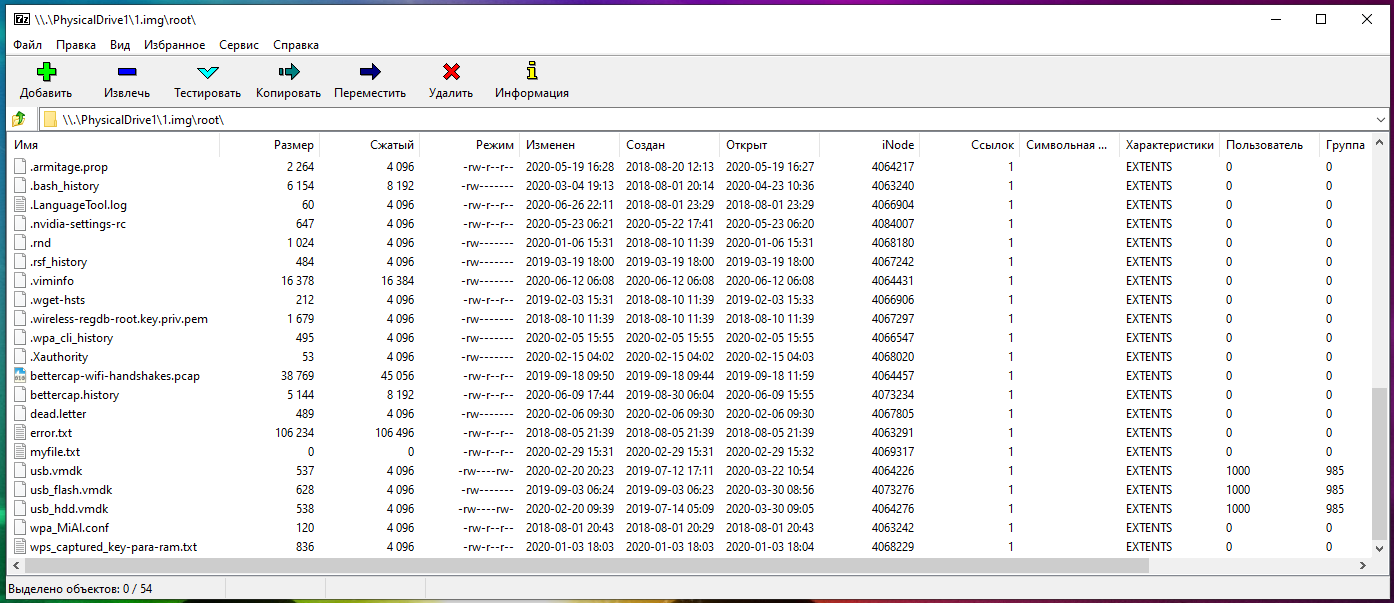
Task: Click inside the address path field
Action: 700,120
